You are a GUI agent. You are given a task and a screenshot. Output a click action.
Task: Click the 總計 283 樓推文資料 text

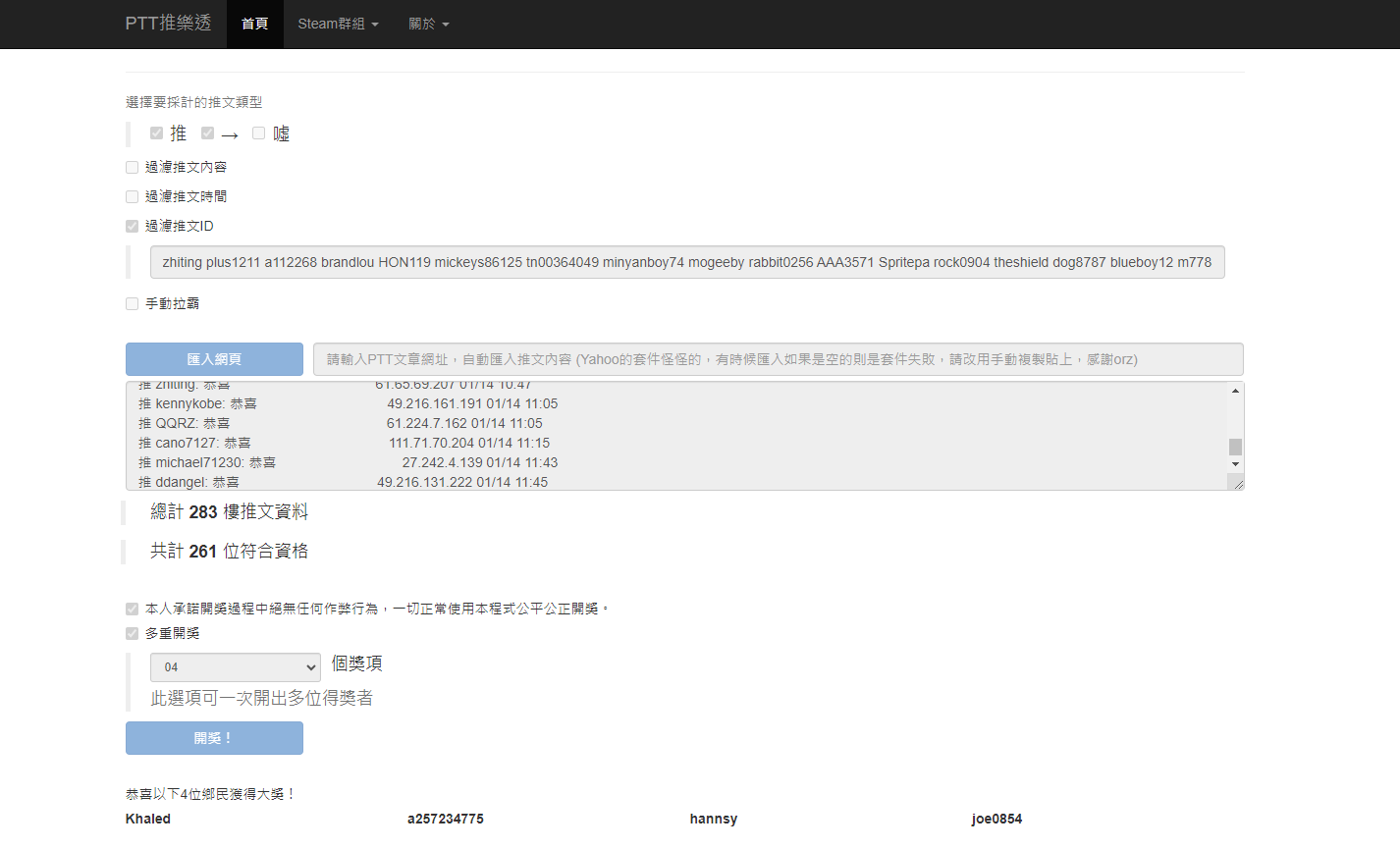tap(229, 512)
